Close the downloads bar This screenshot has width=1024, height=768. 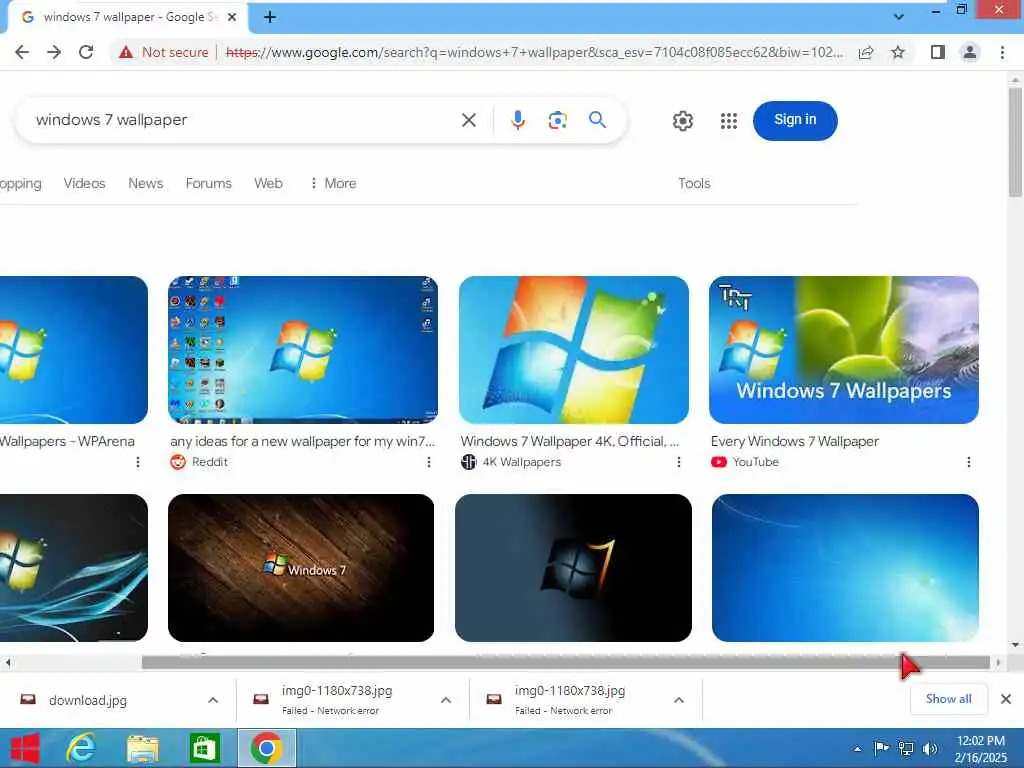tap(1006, 699)
